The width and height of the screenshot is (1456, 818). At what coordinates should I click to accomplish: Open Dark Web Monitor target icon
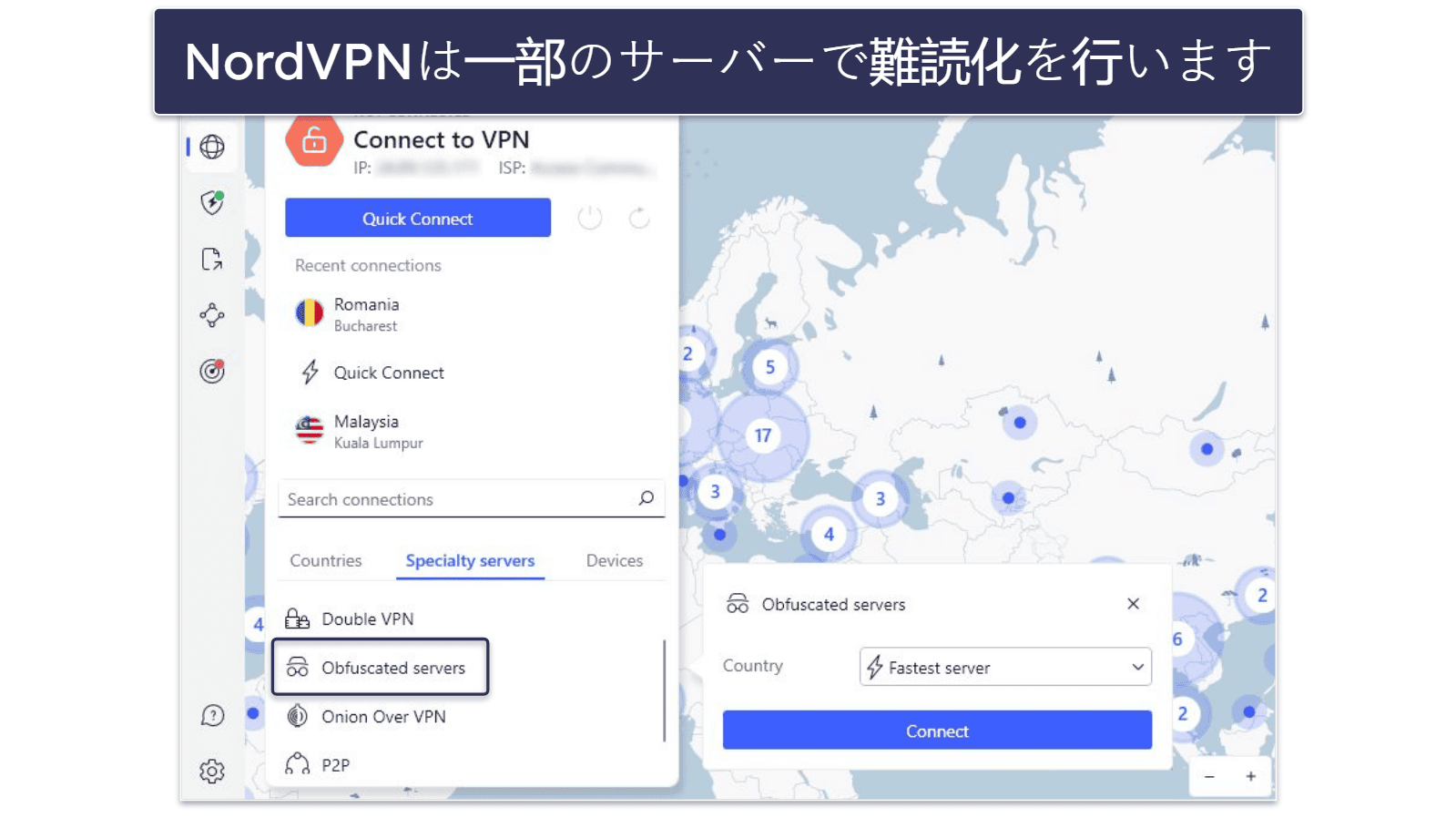(x=212, y=371)
